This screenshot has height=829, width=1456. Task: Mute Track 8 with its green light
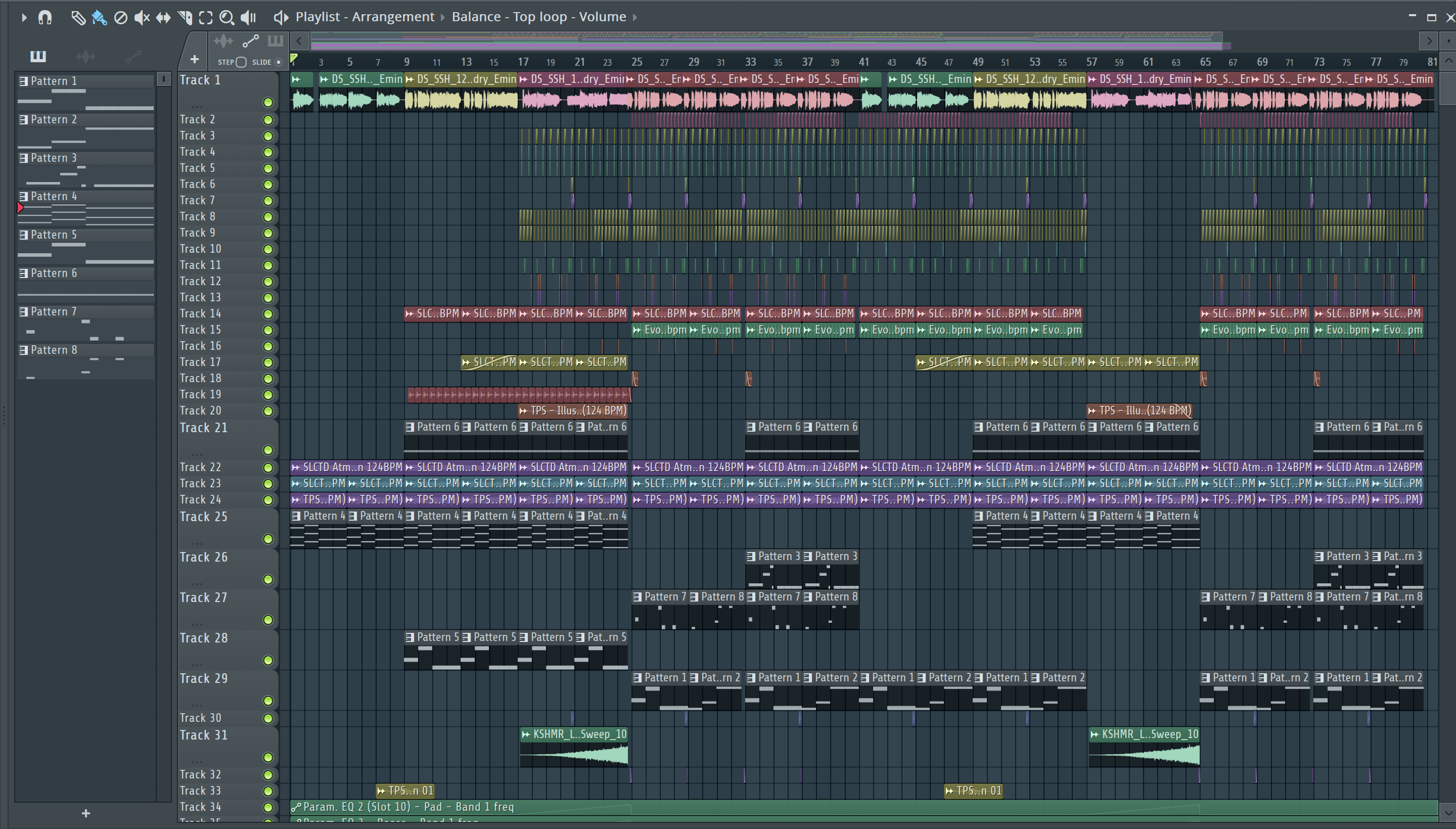click(267, 217)
